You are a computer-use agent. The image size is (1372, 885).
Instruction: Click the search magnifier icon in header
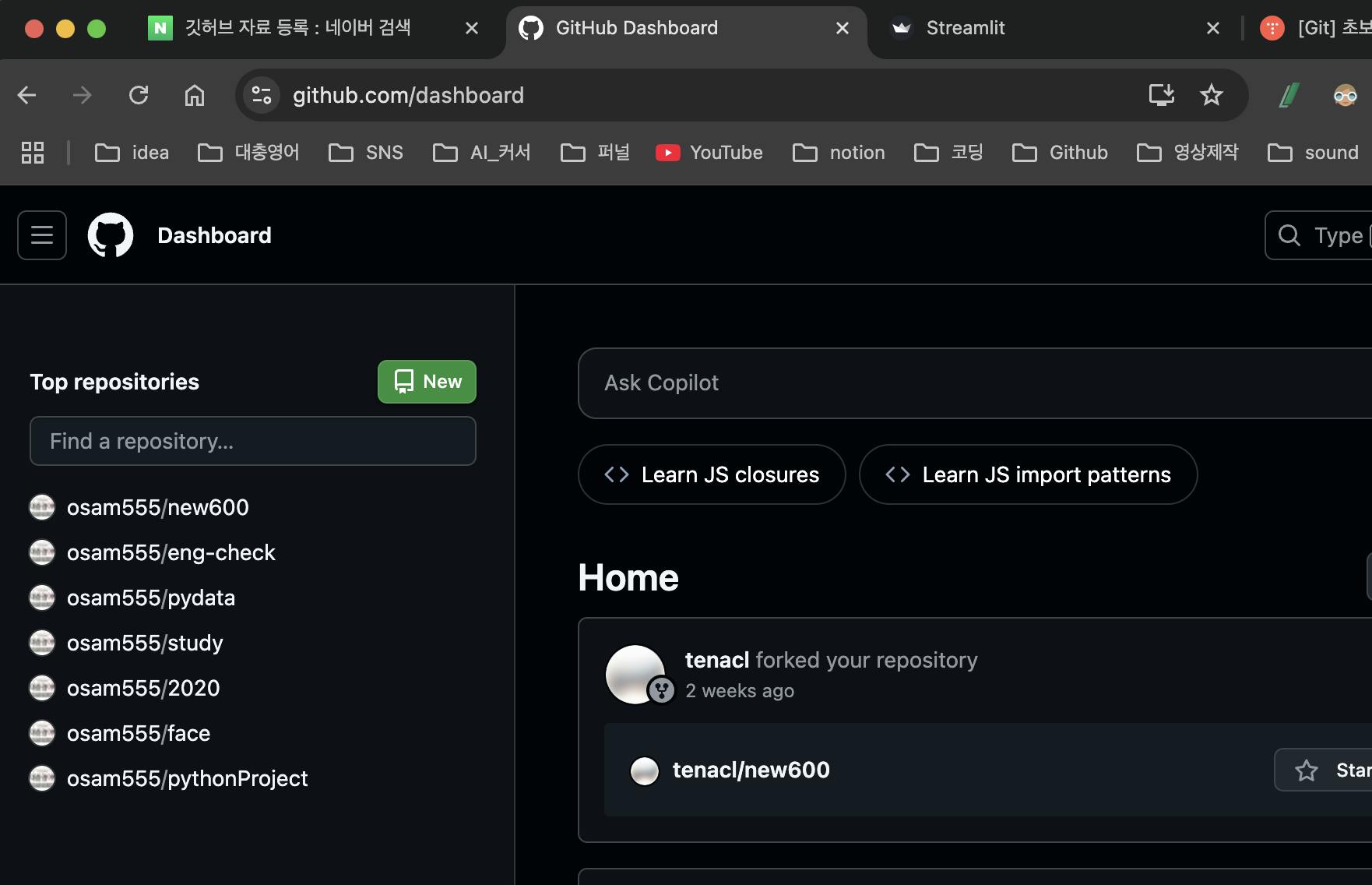click(1289, 235)
